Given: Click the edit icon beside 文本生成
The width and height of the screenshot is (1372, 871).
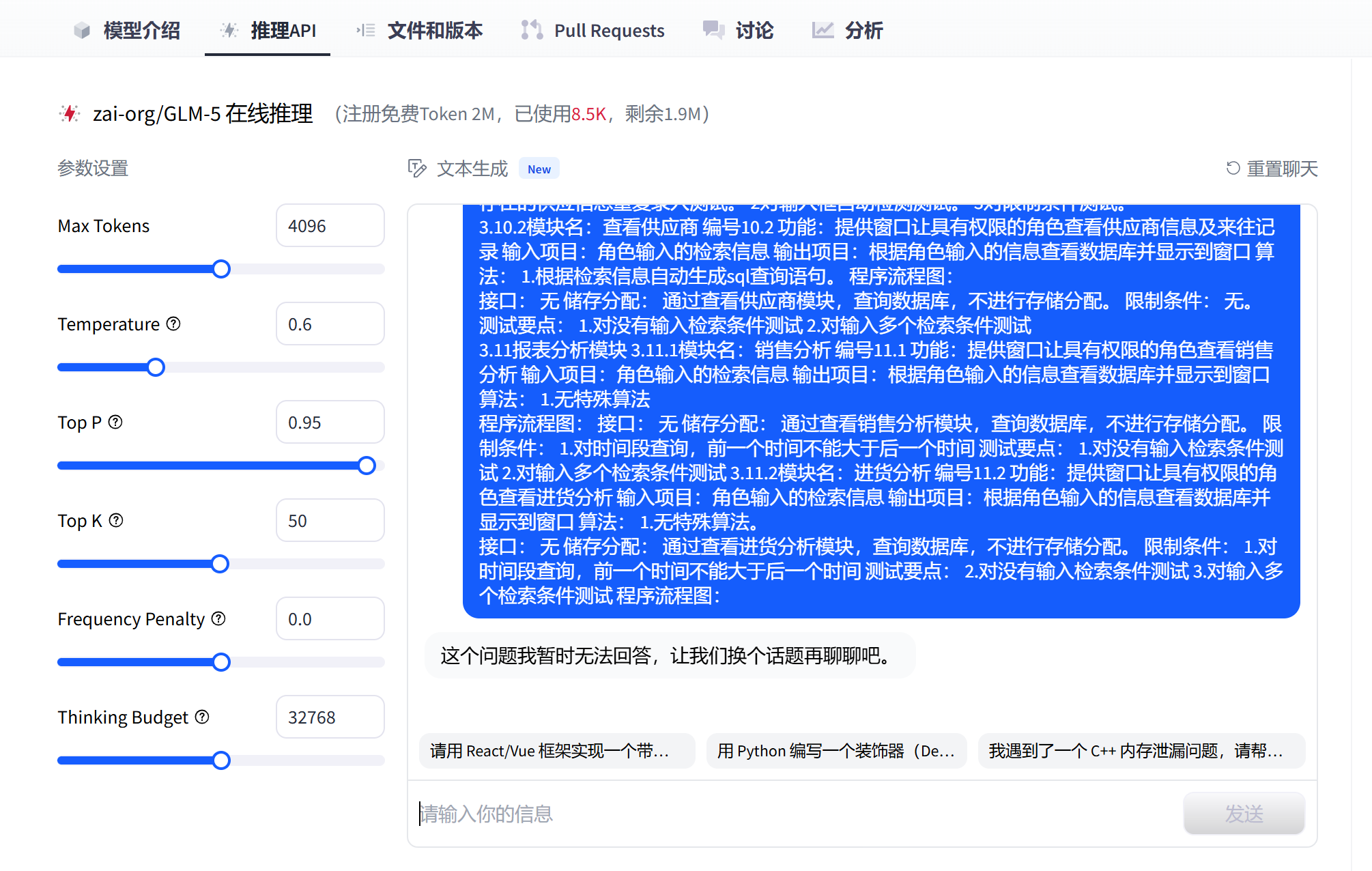Looking at the screenshot, I should [x=417, y=168].
